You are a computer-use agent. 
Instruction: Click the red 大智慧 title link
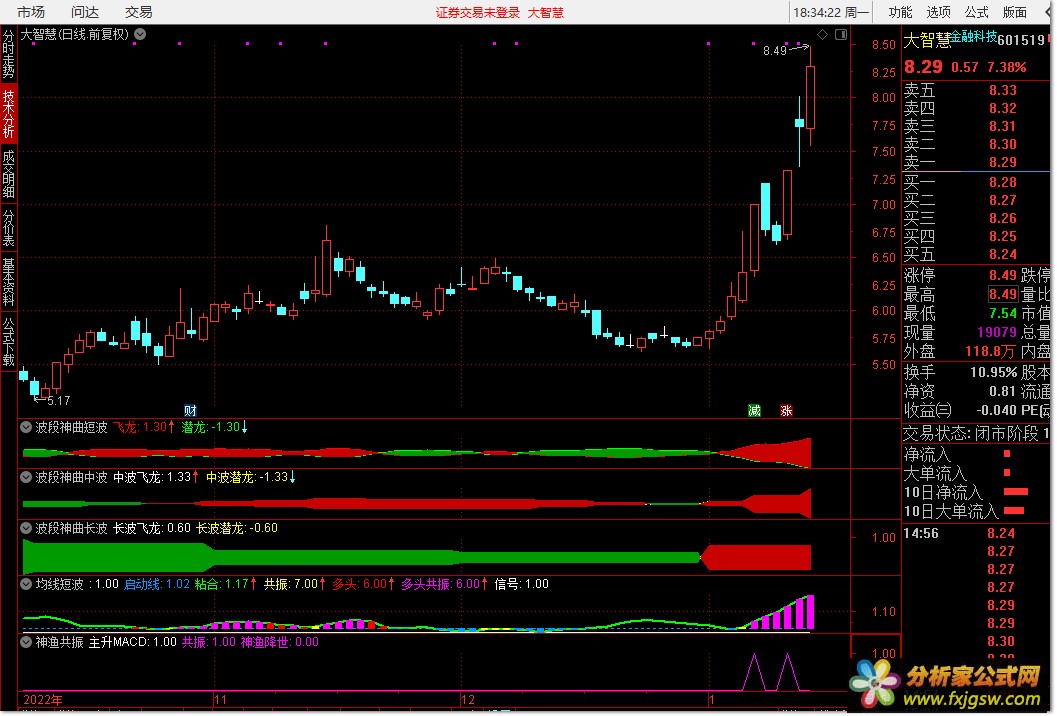point(545,12)
